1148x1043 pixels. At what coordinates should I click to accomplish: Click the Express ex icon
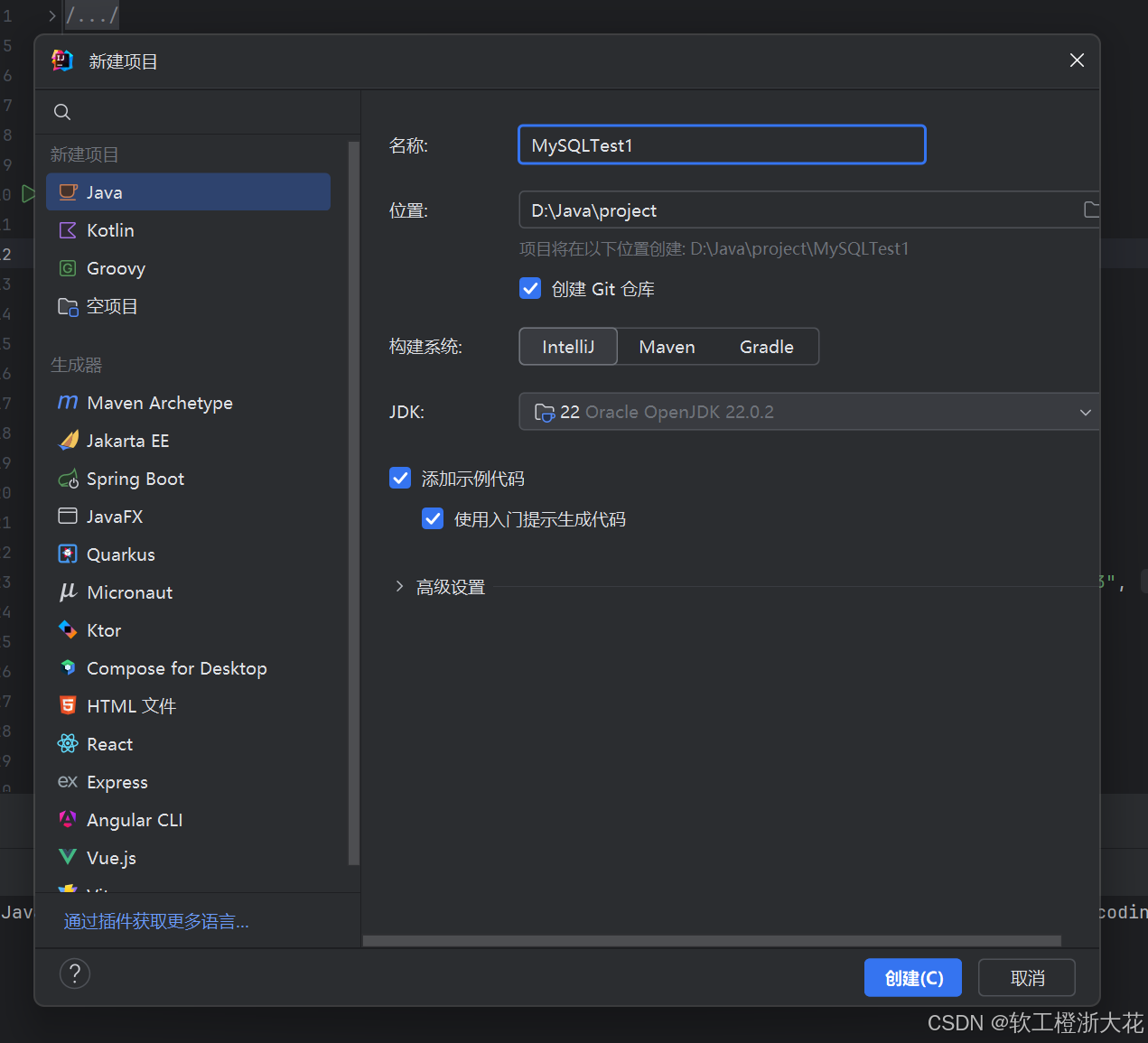point(68,781)
